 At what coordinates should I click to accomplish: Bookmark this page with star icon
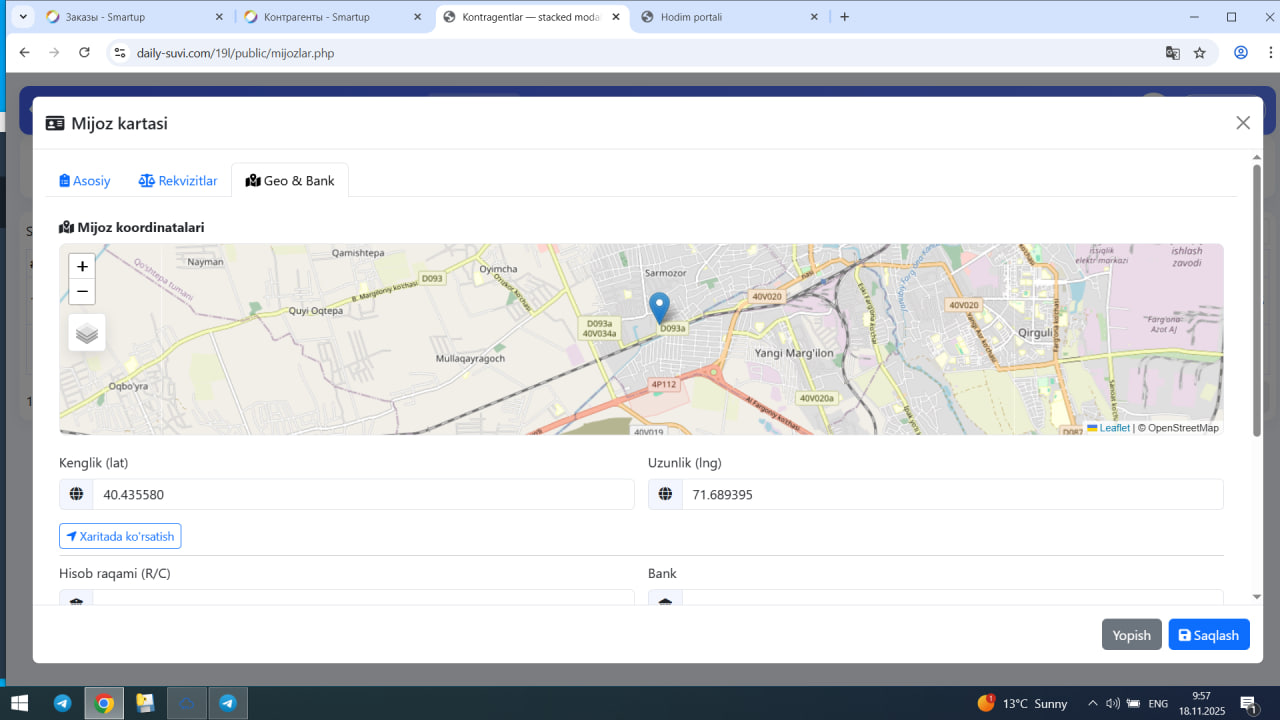pyautogui.click(x=1200, y=53)
